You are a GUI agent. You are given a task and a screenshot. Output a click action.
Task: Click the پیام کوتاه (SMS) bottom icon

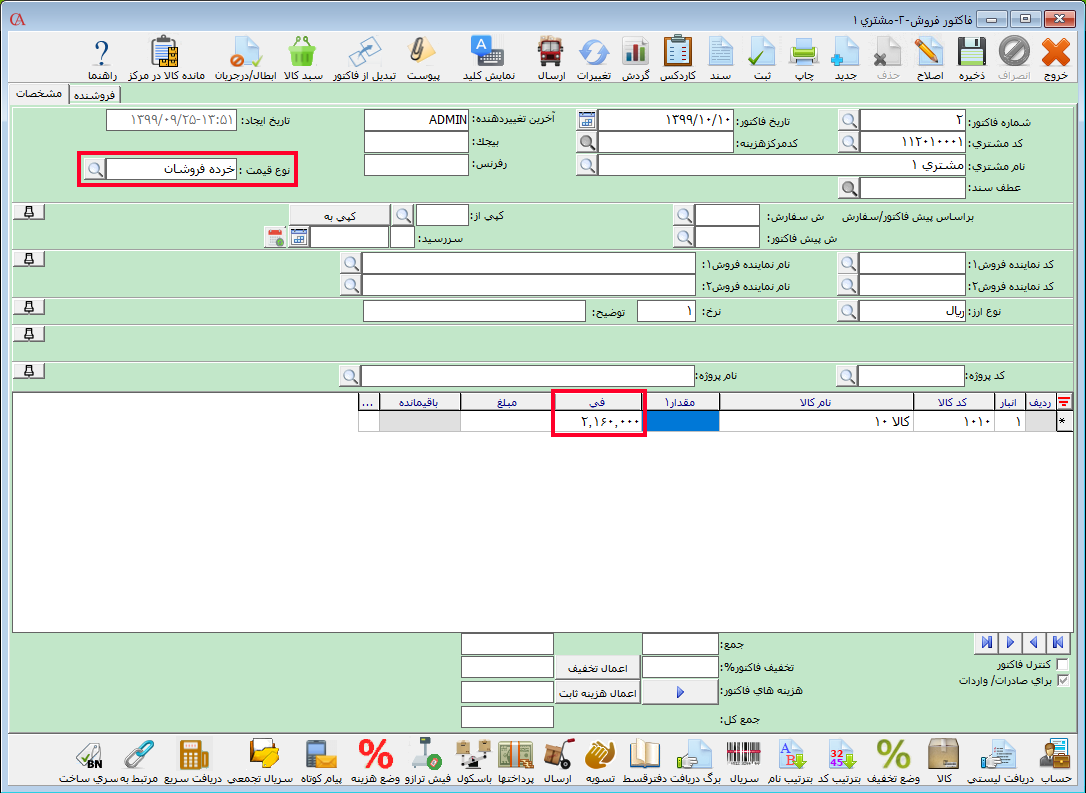(x=319, y=760)
